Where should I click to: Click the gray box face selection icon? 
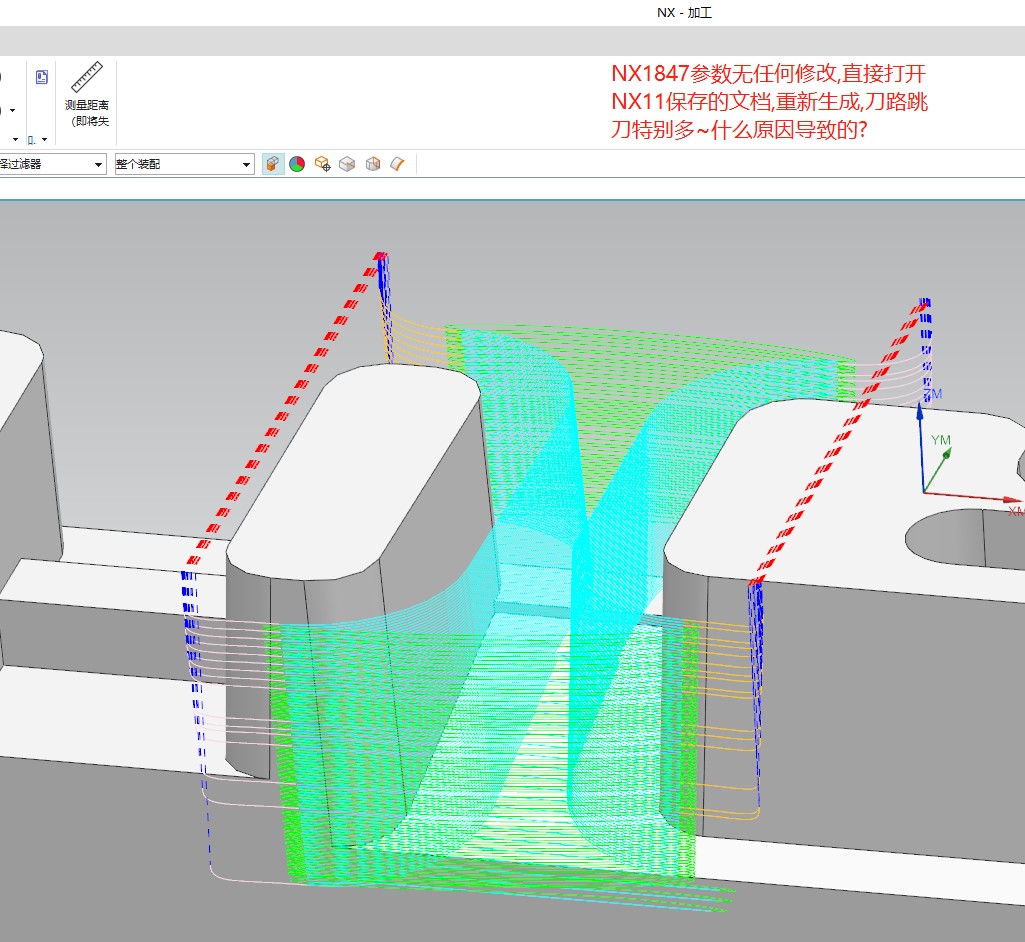point(347,164)
